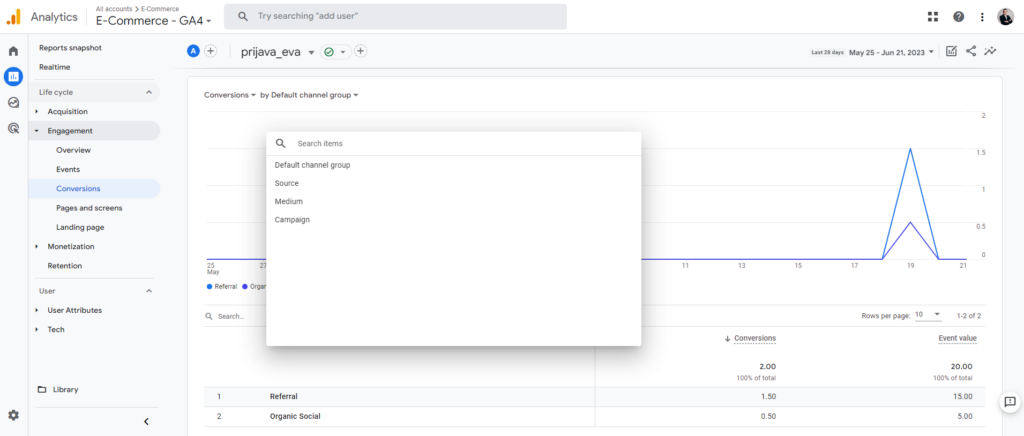
Task: Open the Explore icon in left rail
Action: (13, 102)
